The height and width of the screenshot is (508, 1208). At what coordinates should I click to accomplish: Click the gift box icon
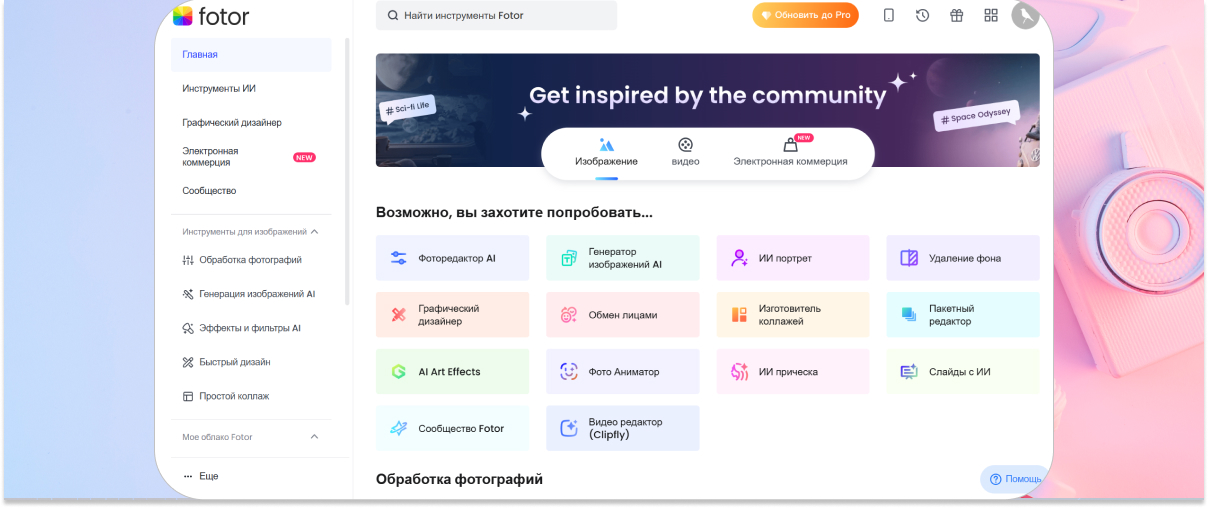coord(956,15)
